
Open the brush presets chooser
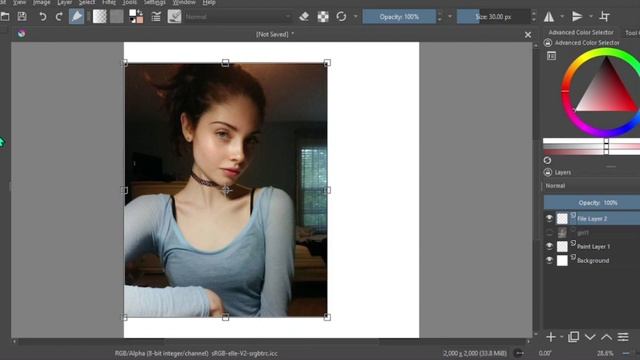[x=174, y=17]
